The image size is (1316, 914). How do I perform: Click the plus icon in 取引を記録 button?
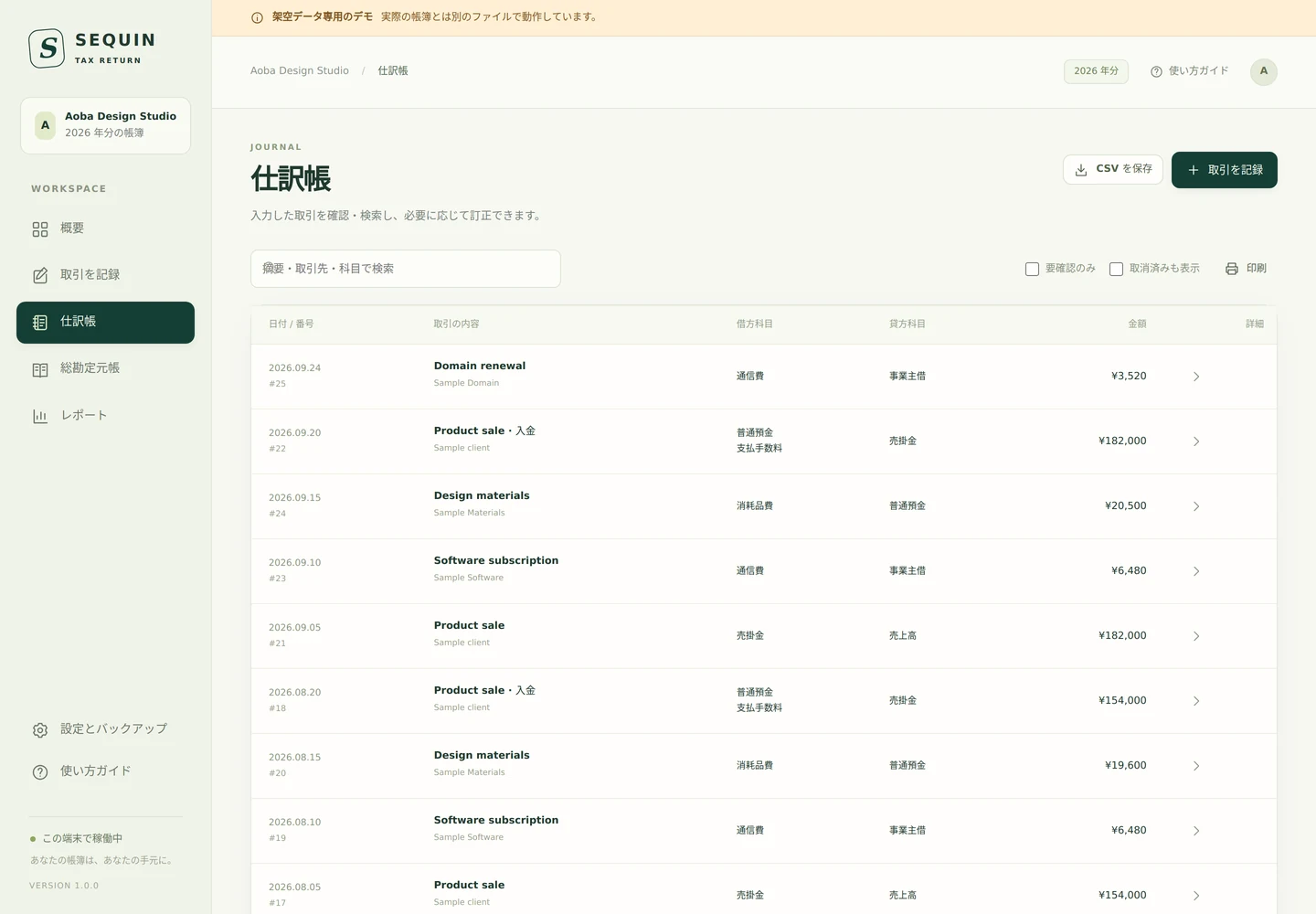click(x=1193, y=170)
